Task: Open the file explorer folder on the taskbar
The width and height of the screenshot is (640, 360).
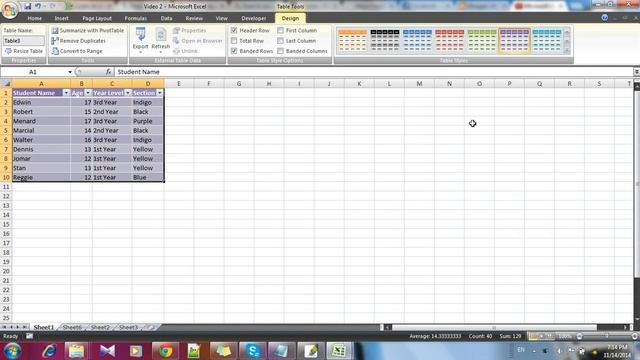Action: (76, 351)
